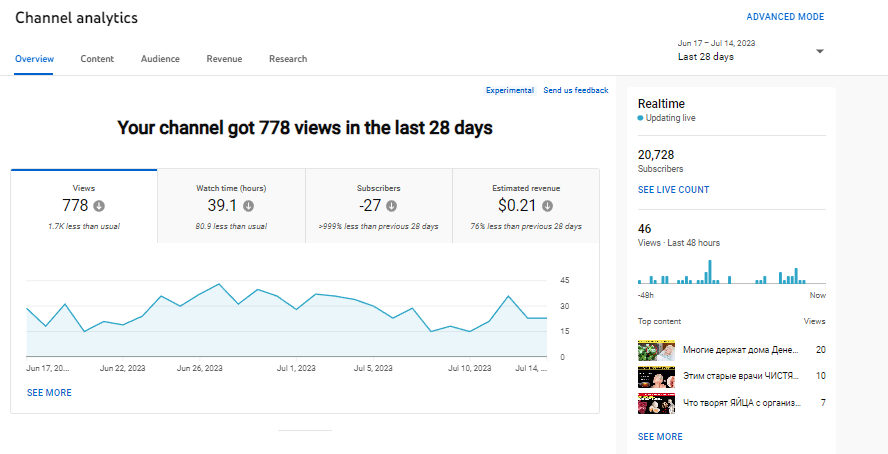888x454 pixels.
Task: Open the top video thumbnail with 20 views
Action: [656, 350]
